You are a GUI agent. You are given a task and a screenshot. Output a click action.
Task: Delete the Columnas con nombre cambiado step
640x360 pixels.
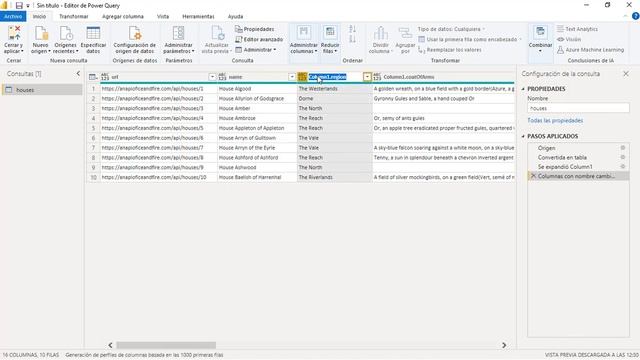tap(533, 176)
